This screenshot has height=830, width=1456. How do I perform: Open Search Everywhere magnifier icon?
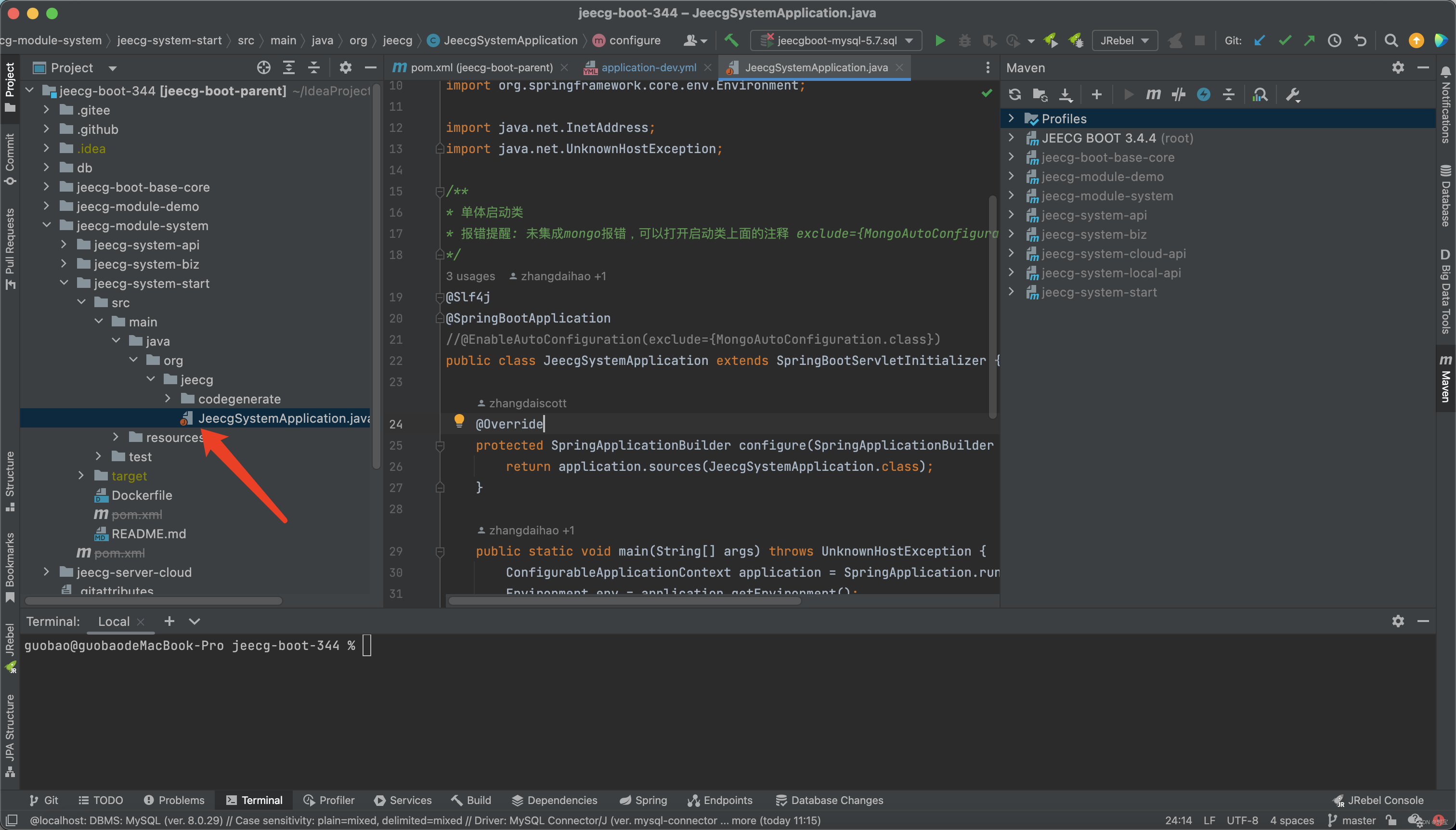[1391, 40]
